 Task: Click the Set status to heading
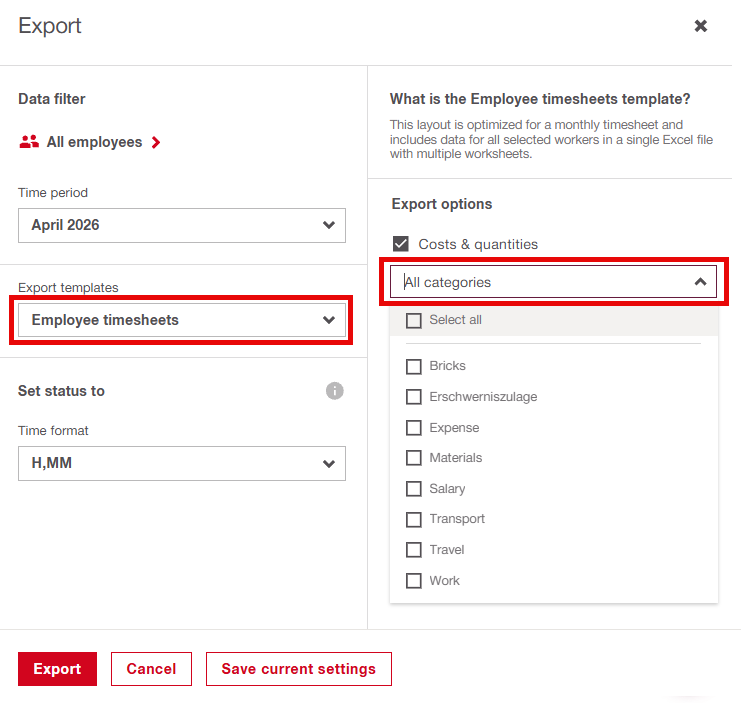click(61, 391)
